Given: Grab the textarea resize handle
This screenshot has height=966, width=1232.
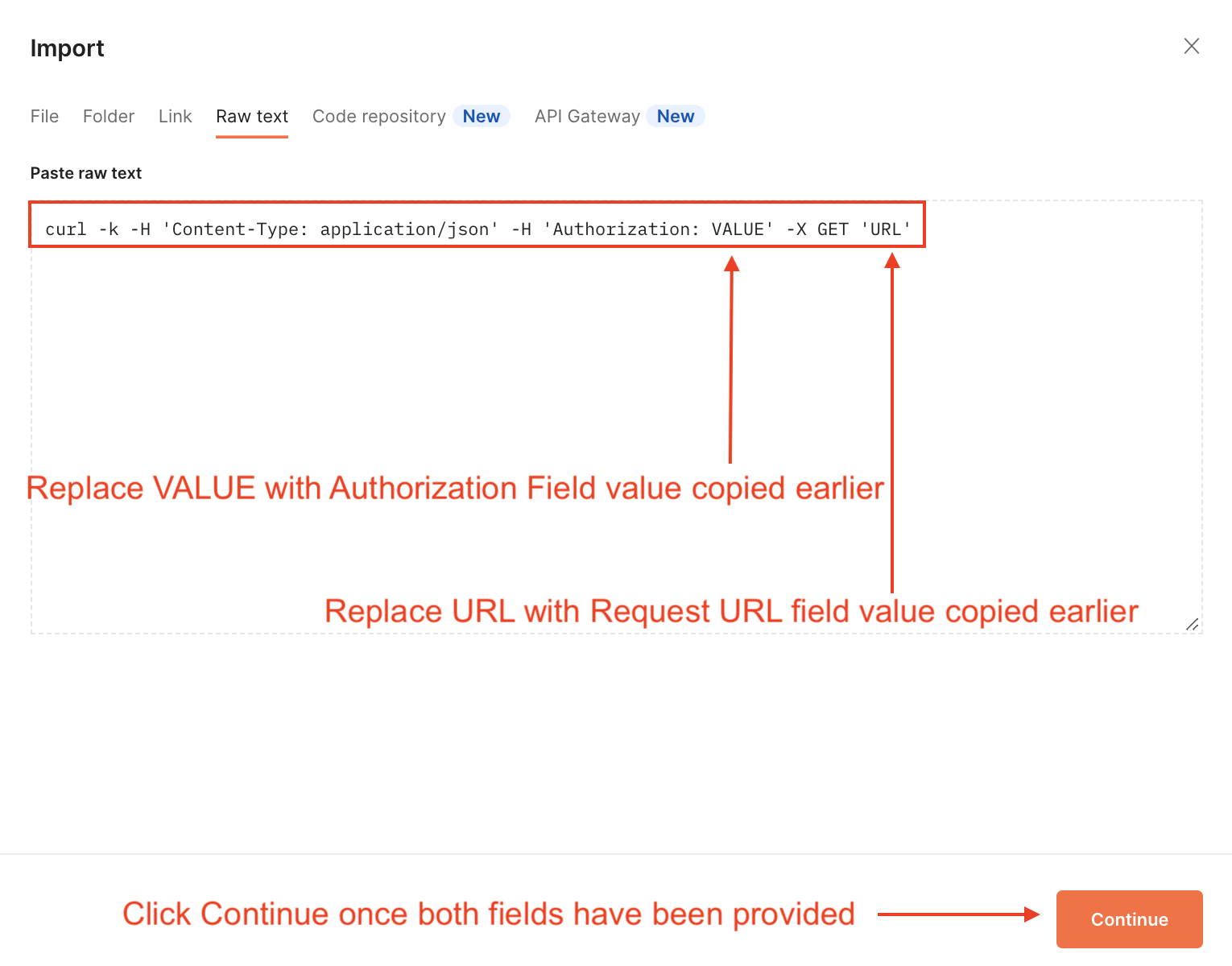Looking at the screenshot, I should 1193,624.
